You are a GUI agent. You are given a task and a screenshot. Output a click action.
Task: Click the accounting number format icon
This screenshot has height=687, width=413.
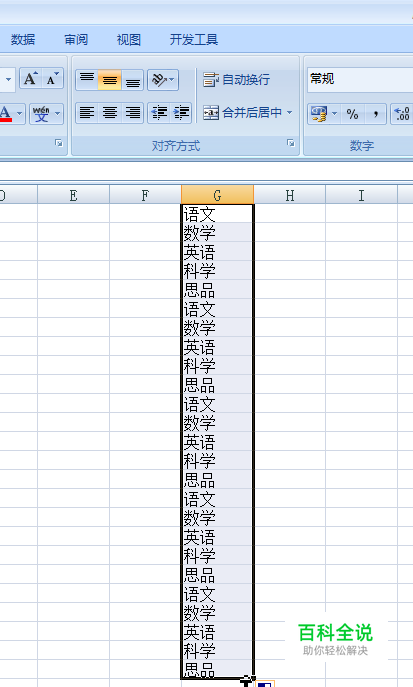[318, 114]
